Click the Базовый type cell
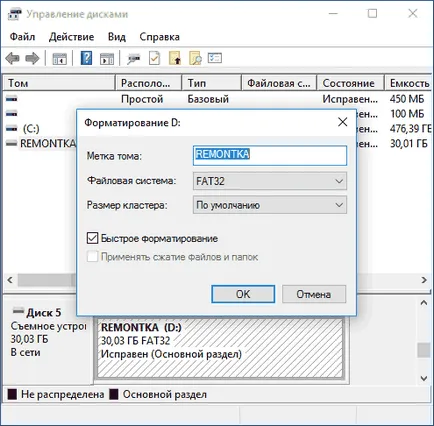Viewport: 434px width, 426px height. (208, 99)
